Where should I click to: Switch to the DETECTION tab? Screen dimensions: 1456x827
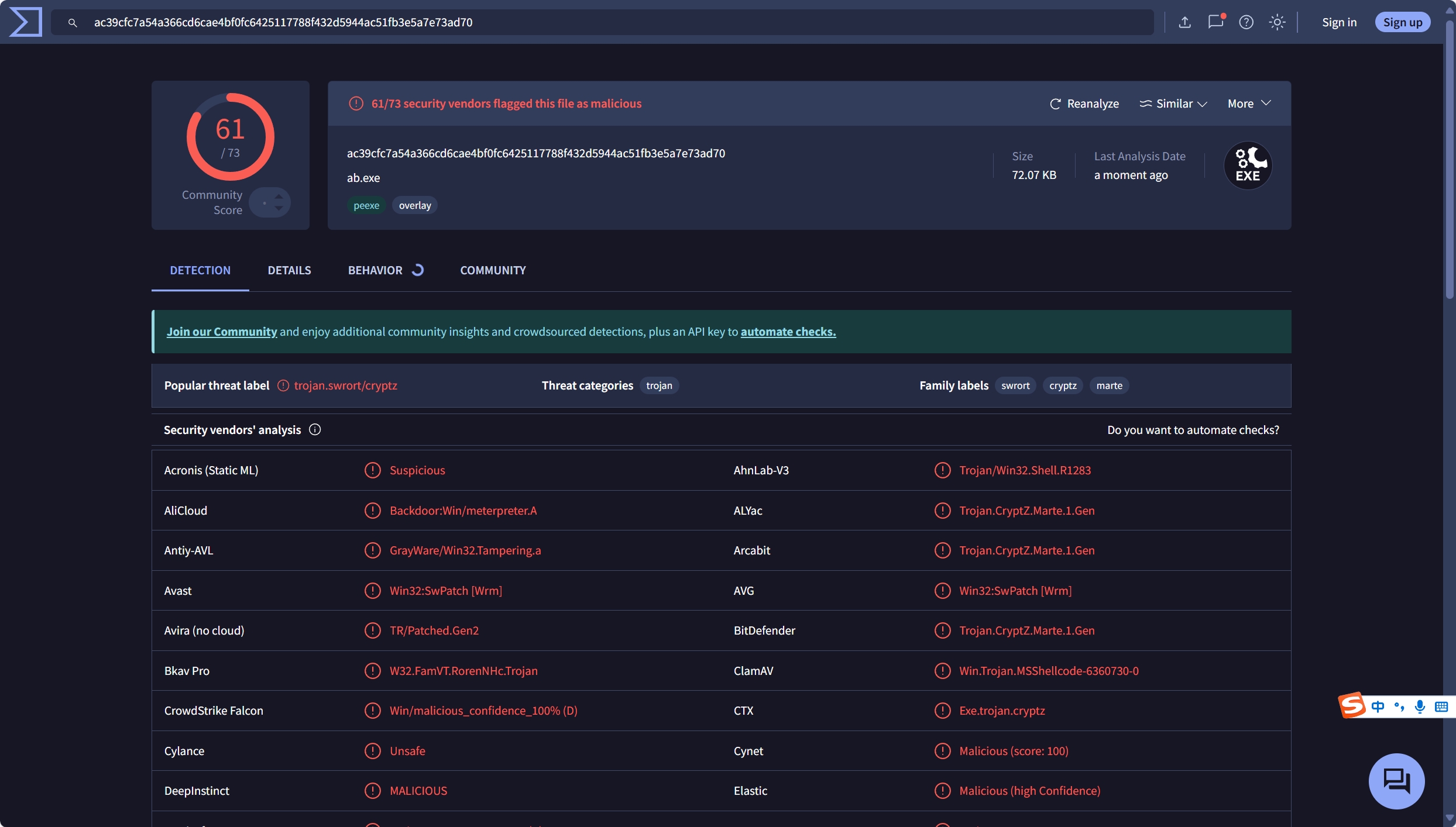200,270
